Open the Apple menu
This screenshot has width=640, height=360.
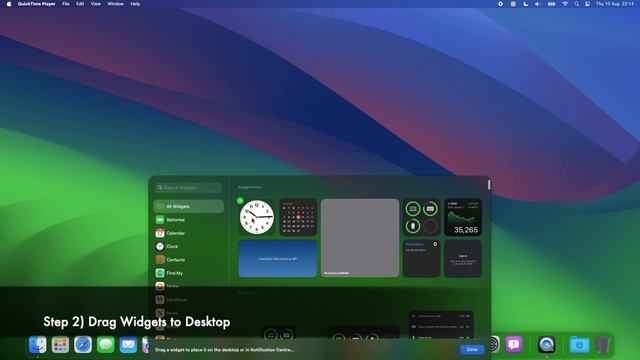[9, 4]
